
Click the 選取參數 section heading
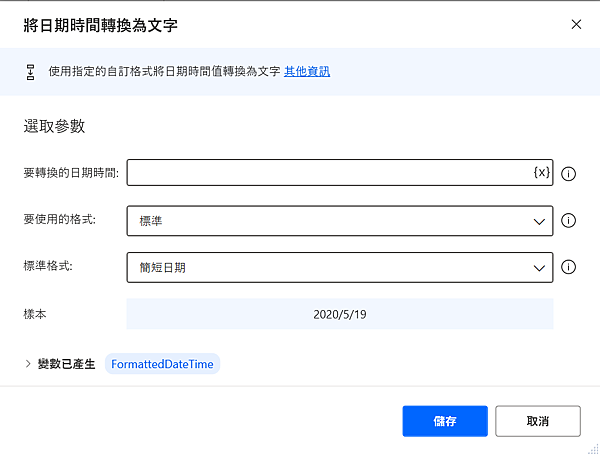pos(54,127)
